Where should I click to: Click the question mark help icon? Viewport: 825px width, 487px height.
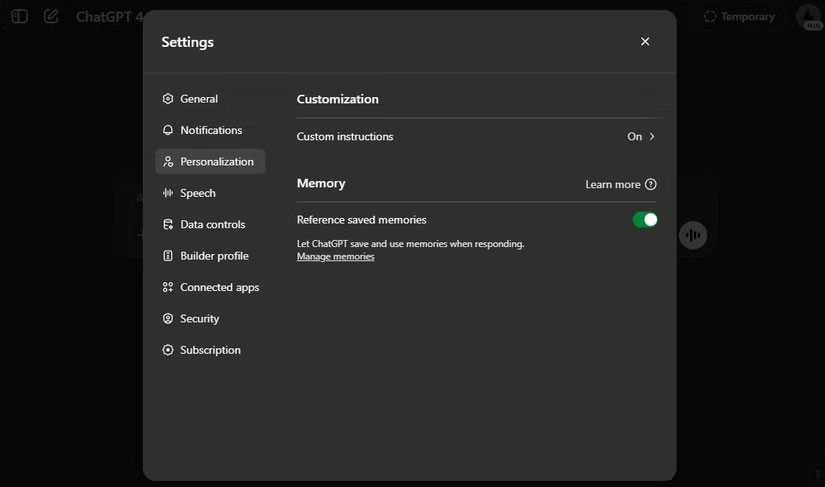coord(651,185)
